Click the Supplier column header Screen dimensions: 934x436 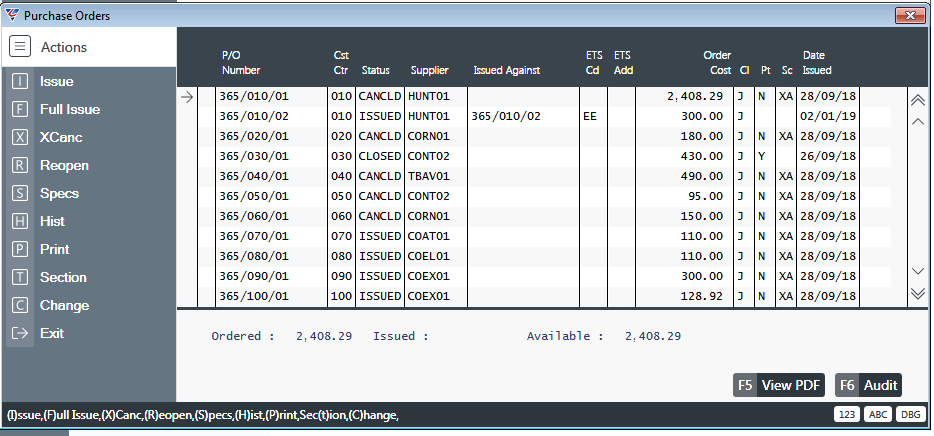(x=429, y=70)
